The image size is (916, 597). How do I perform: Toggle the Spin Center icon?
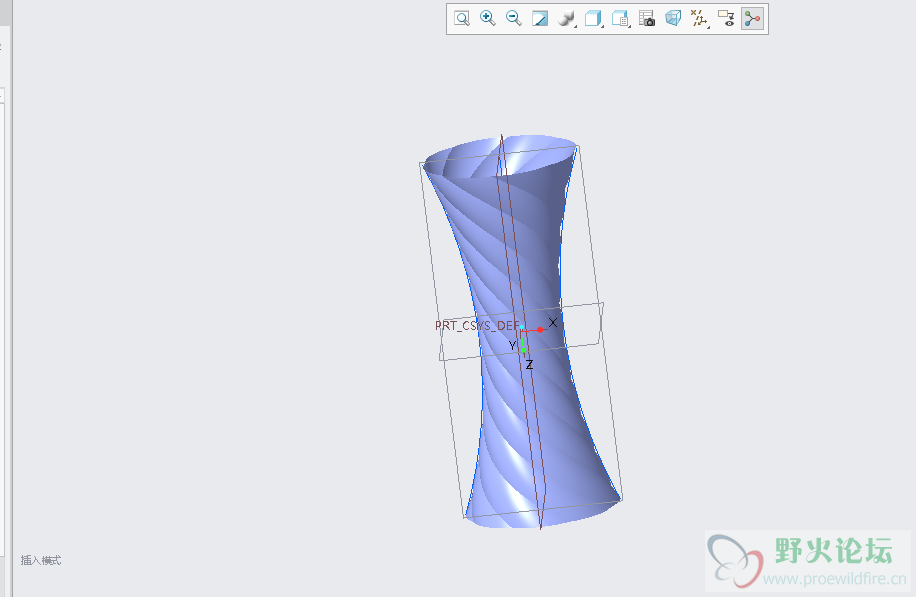pyautogui.click(x=752, y=19)
